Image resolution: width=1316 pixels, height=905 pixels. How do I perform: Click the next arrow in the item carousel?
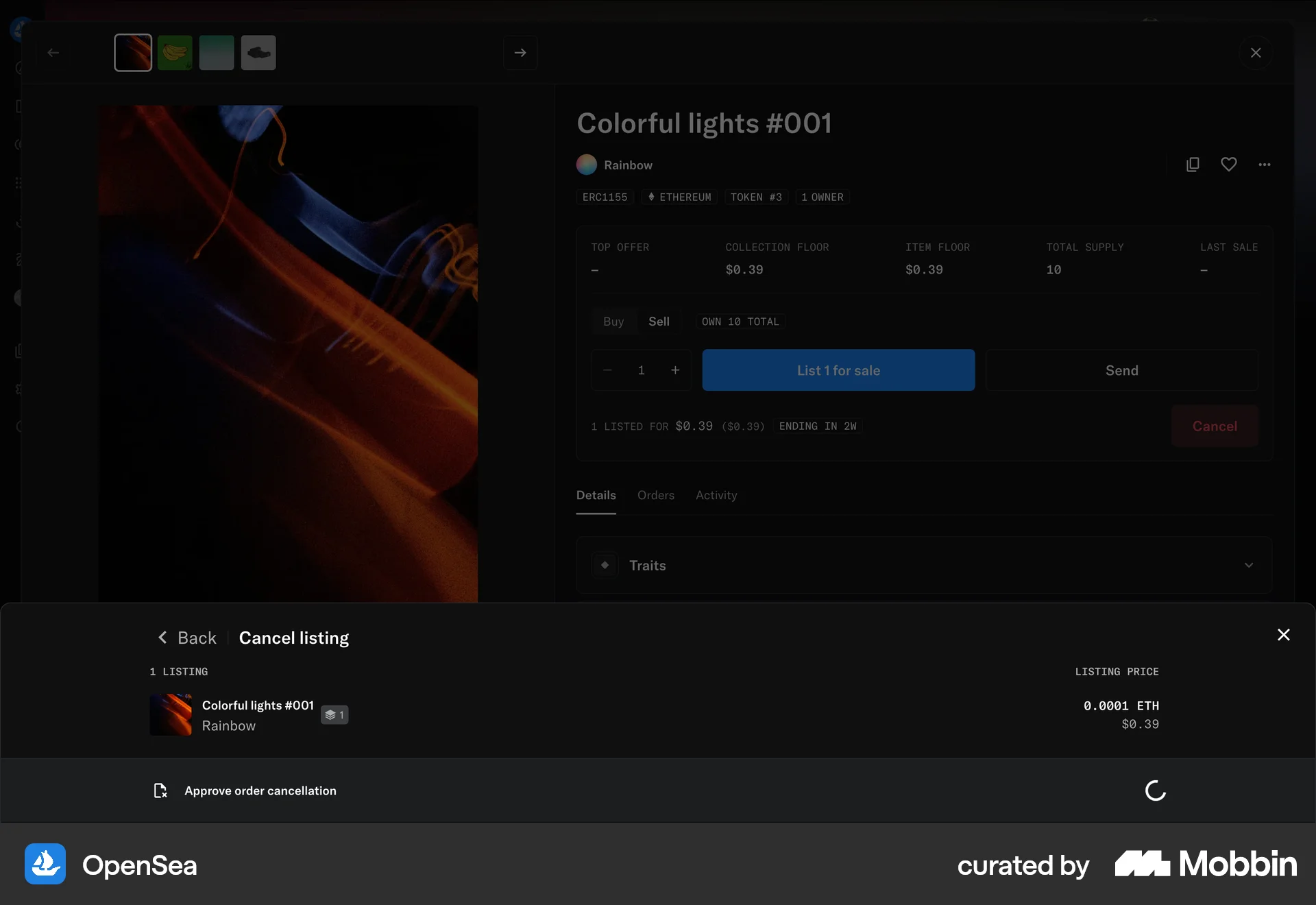click(521, 53)
